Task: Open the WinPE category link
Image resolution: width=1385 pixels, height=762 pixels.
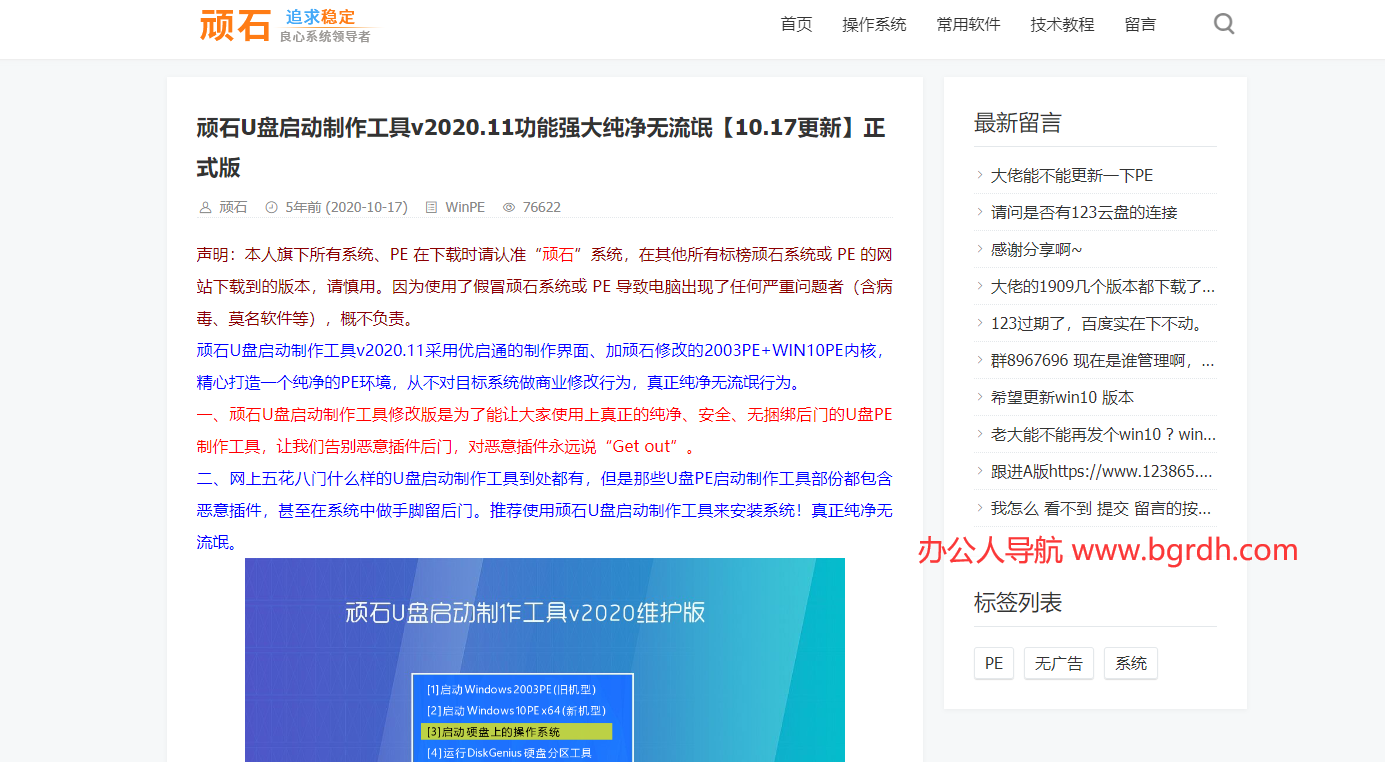Action: click(465, 207)
